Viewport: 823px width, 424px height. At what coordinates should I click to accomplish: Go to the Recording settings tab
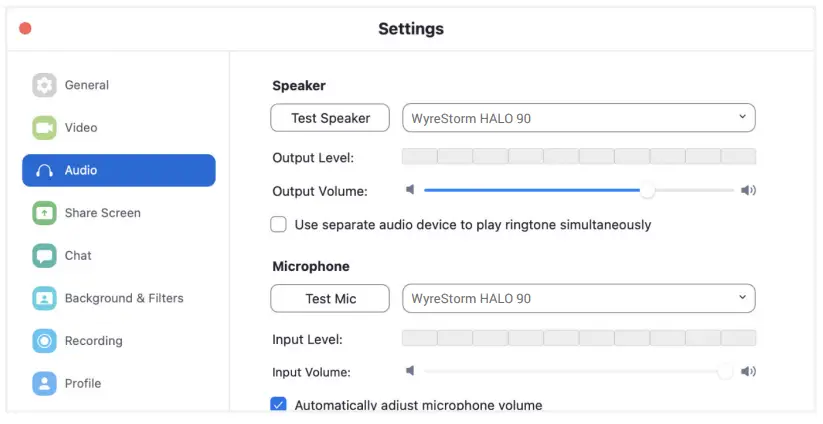point(93,341)
